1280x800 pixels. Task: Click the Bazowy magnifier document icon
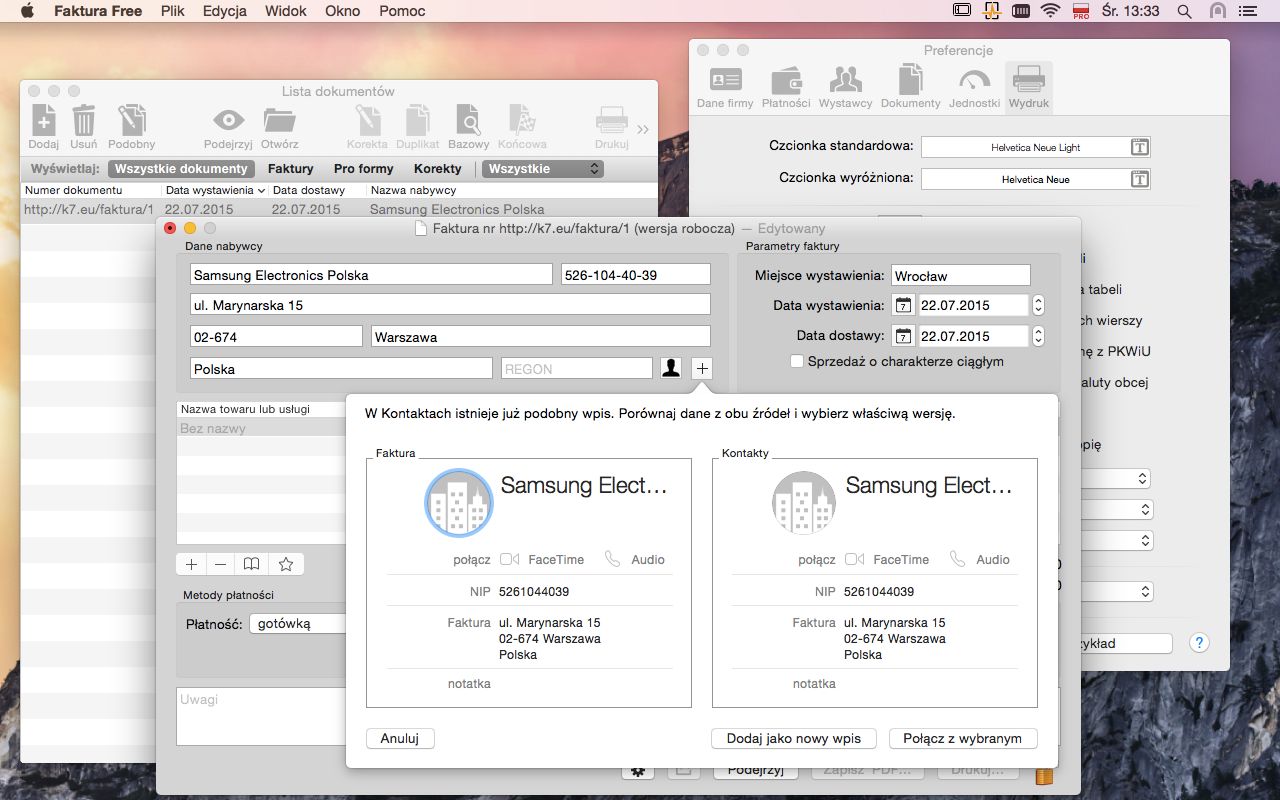point(468,121)
